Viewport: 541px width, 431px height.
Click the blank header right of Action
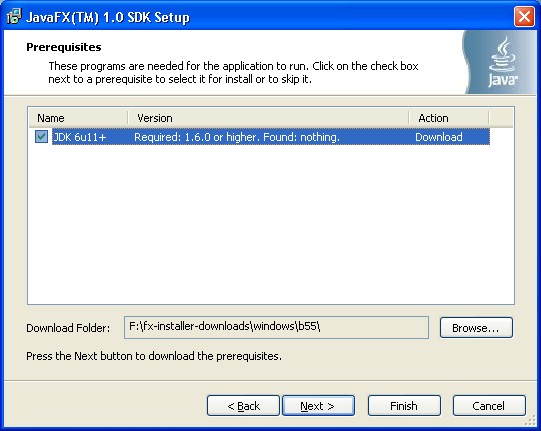(501, 118)
